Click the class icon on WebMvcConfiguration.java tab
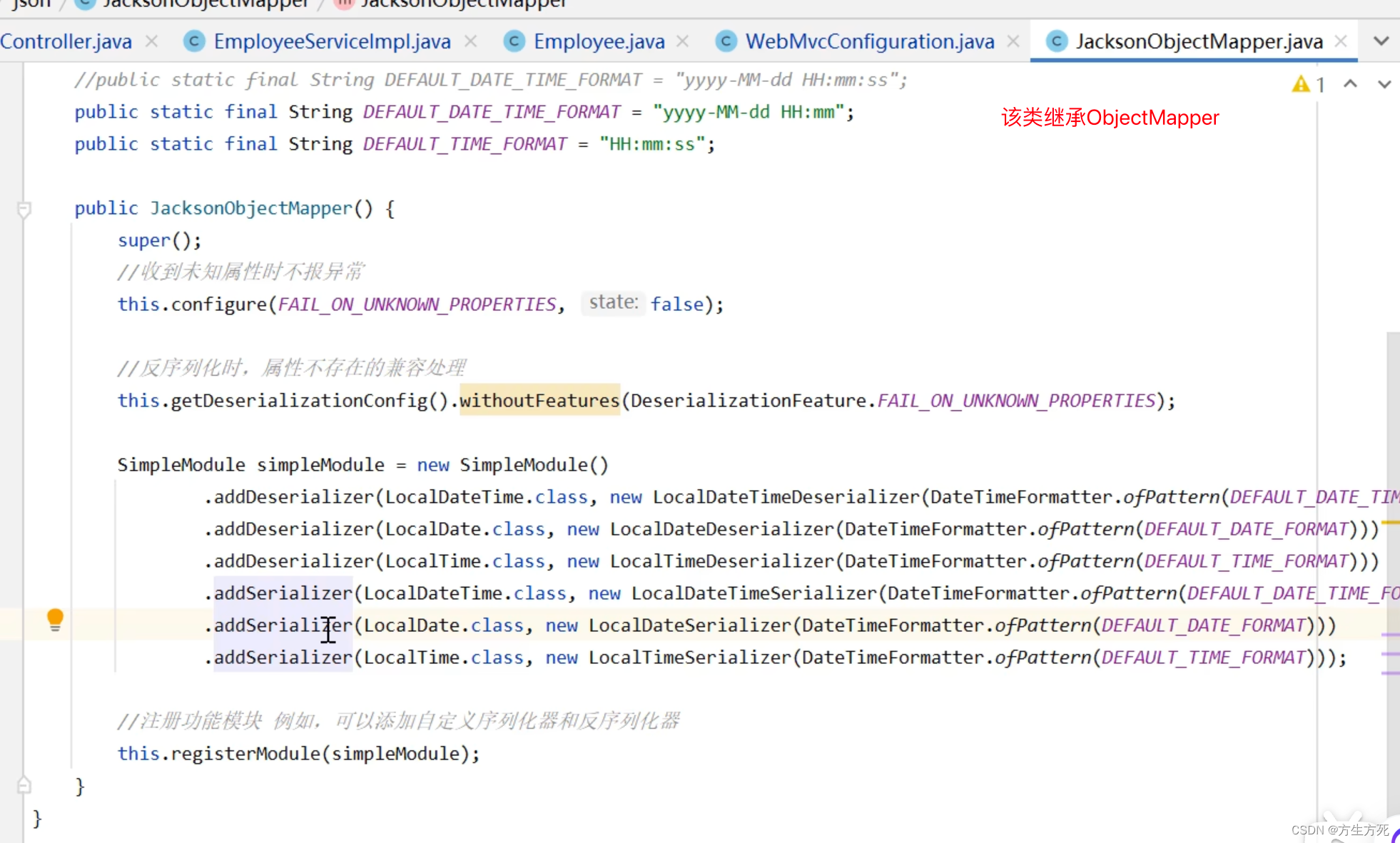1400x843 pixels. [726, 41]
